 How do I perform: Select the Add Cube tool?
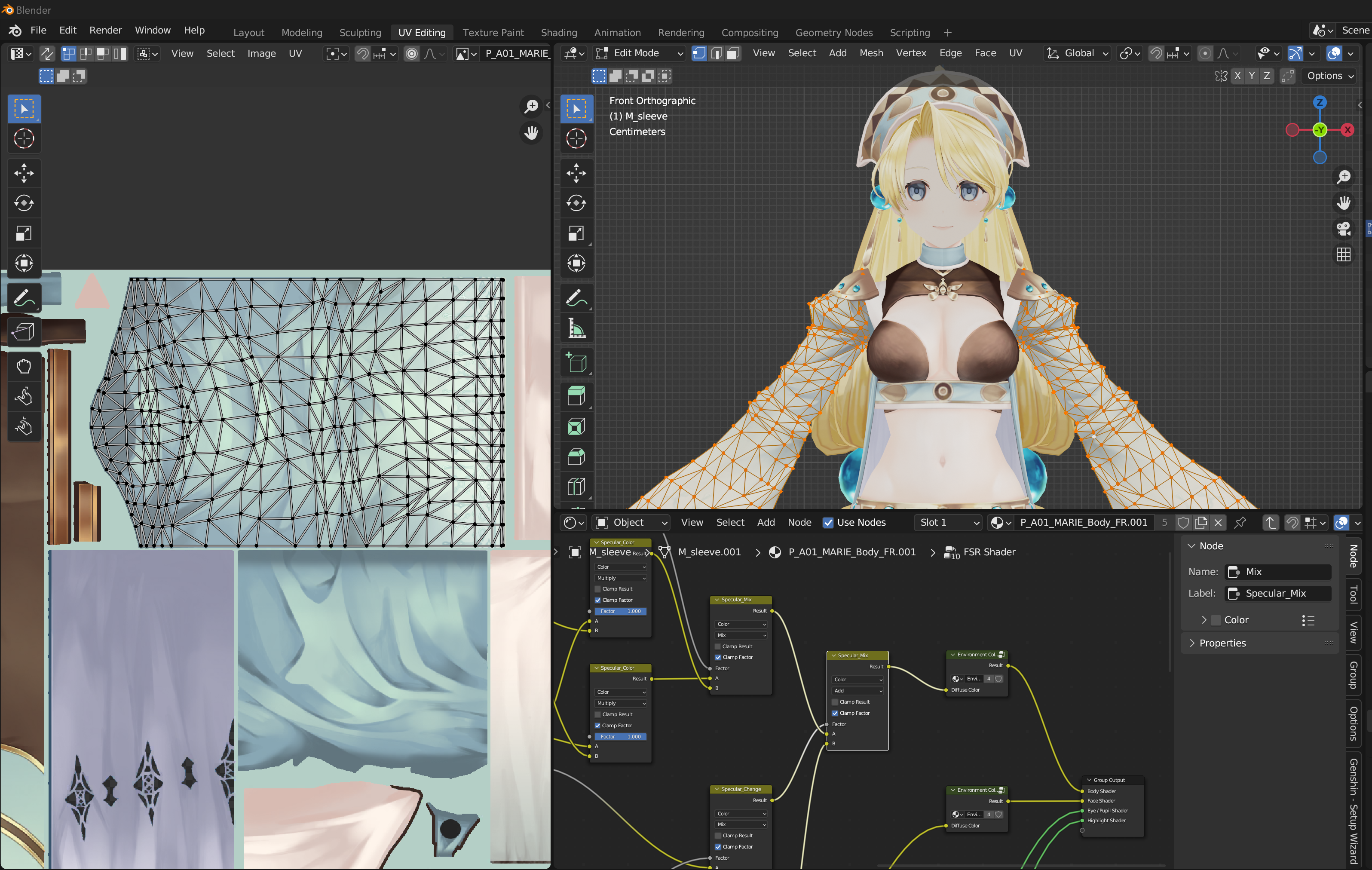[576, 362]
